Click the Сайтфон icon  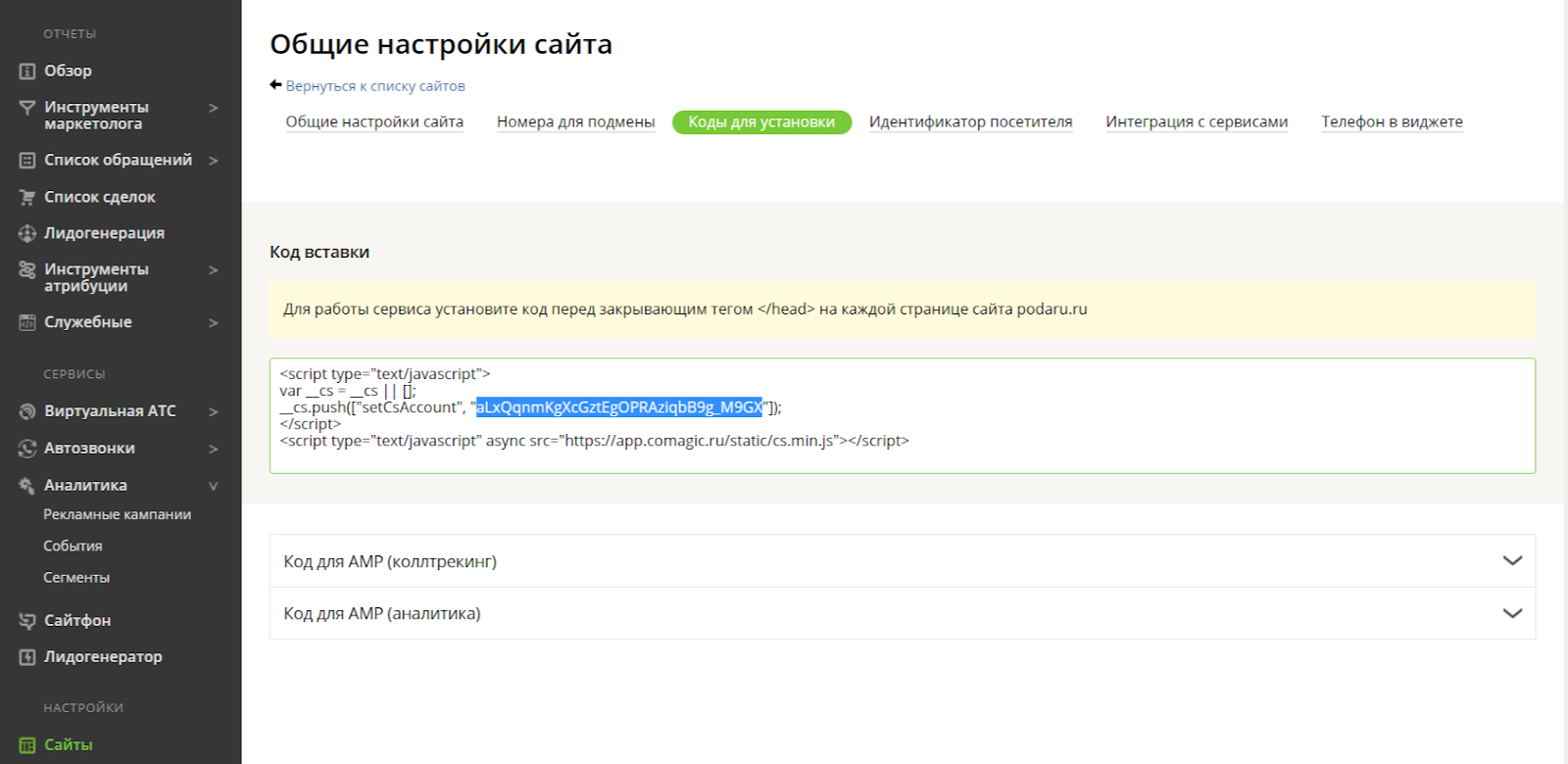coord(27,621)
